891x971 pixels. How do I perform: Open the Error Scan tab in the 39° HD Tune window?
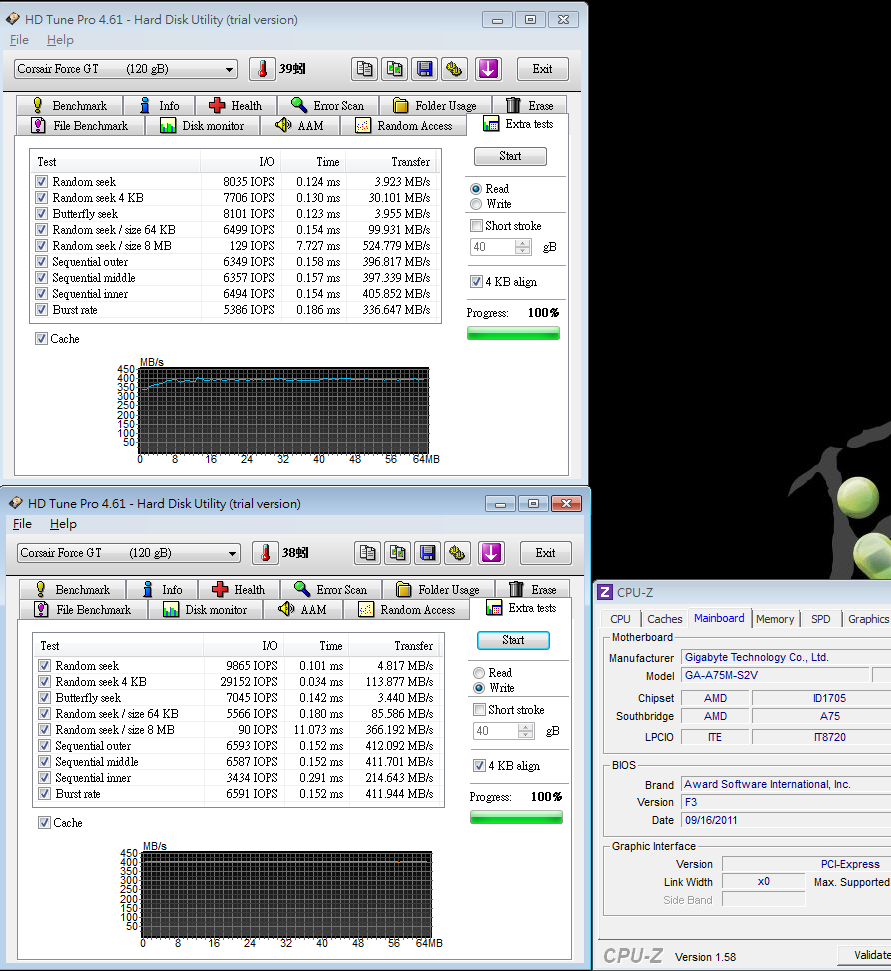(328, 105)
